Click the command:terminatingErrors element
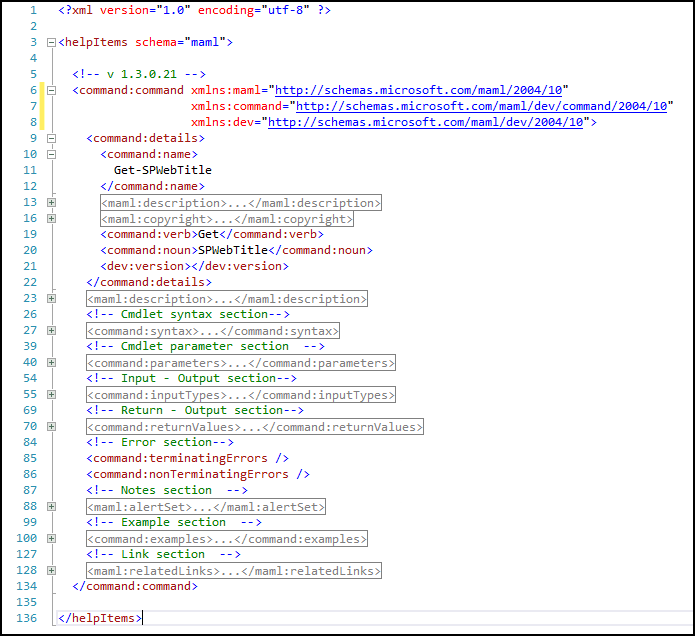 [x=187, y=458]
